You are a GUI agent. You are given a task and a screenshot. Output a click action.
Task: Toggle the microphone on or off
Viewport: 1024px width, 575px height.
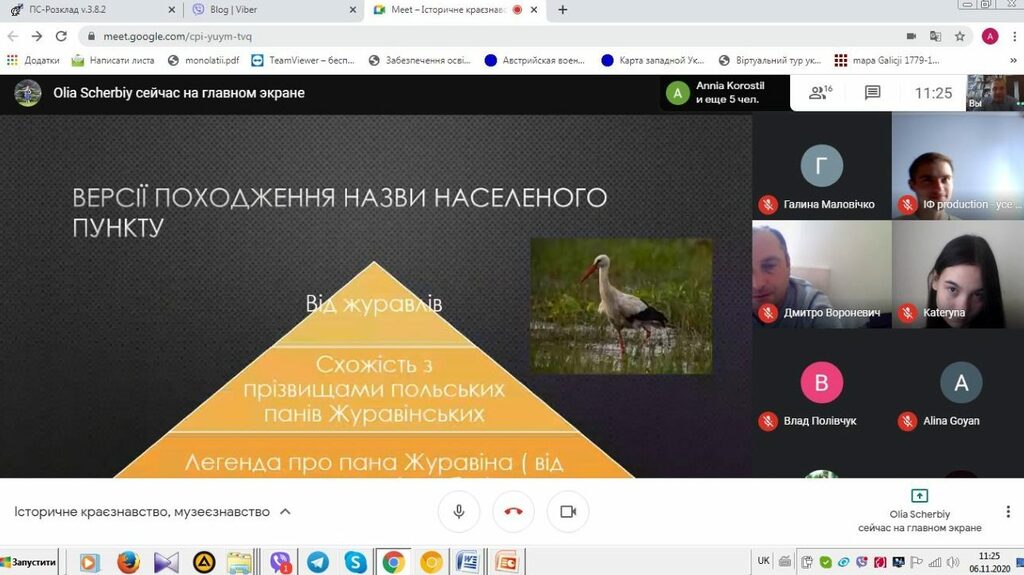459,511
